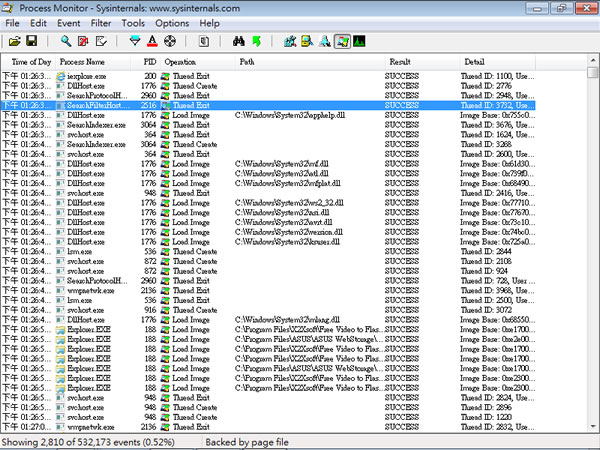Screen dimensions: 600x450
Task: Click the Save icon in toolbar
Action: [x=31, y=41]
